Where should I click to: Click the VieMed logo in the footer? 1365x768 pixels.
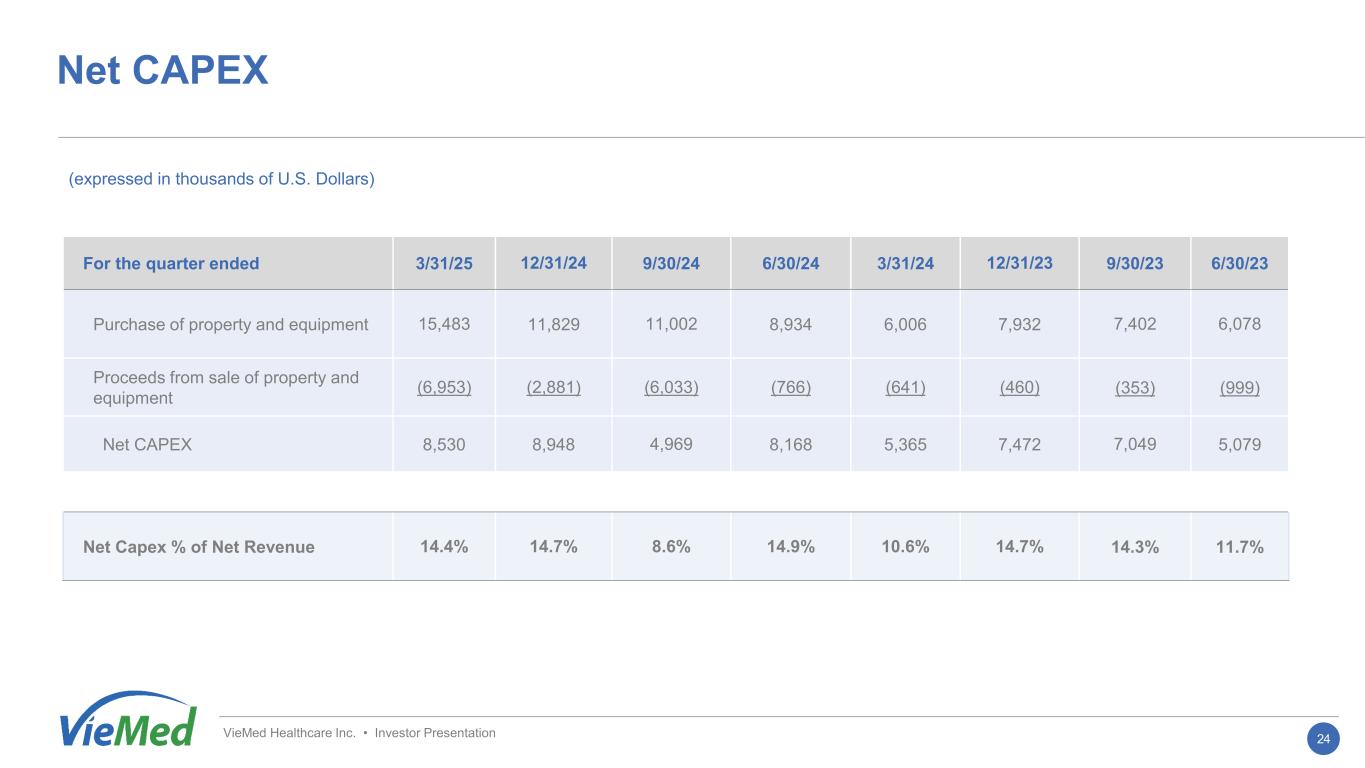click(x=127, y=719)
